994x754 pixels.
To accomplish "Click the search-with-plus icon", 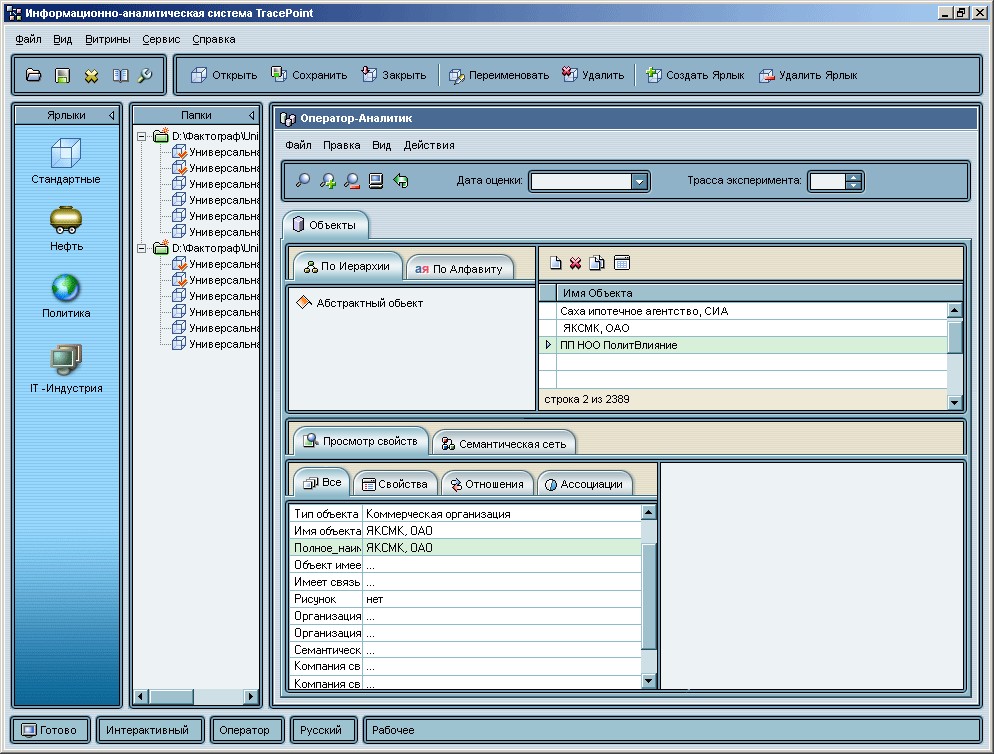I will (327, 181).
